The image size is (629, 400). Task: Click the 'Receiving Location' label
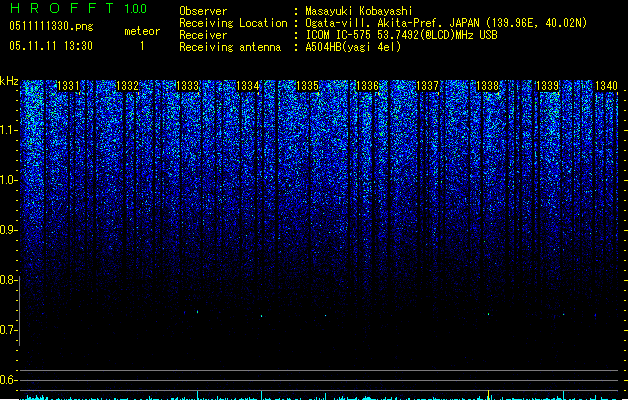pyautogui.click(x=233, y=23)
